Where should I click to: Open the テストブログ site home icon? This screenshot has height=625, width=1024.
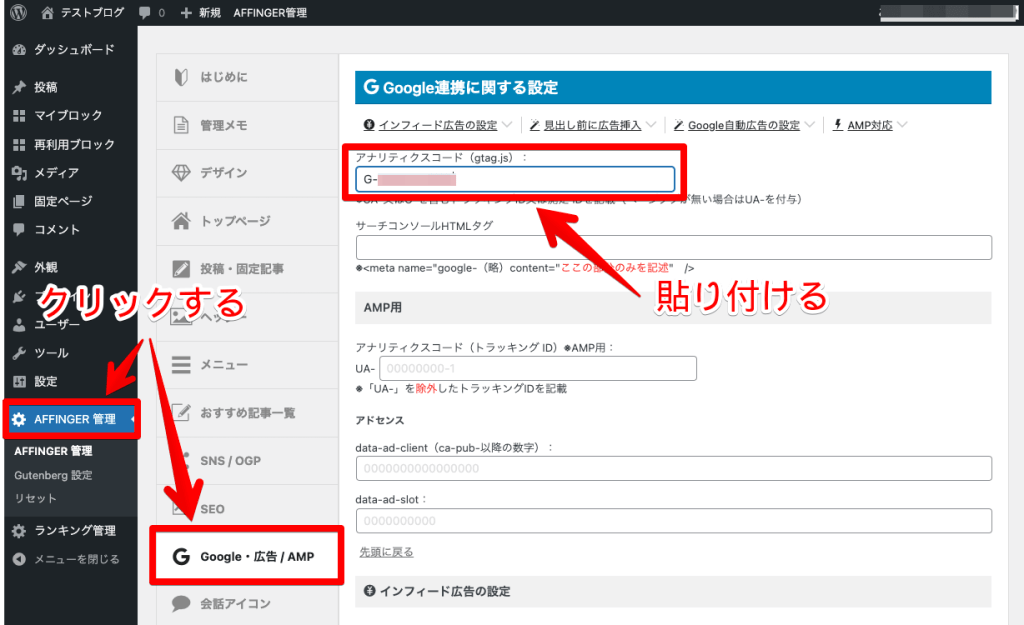pyautogui.click(x=47, y=12)
